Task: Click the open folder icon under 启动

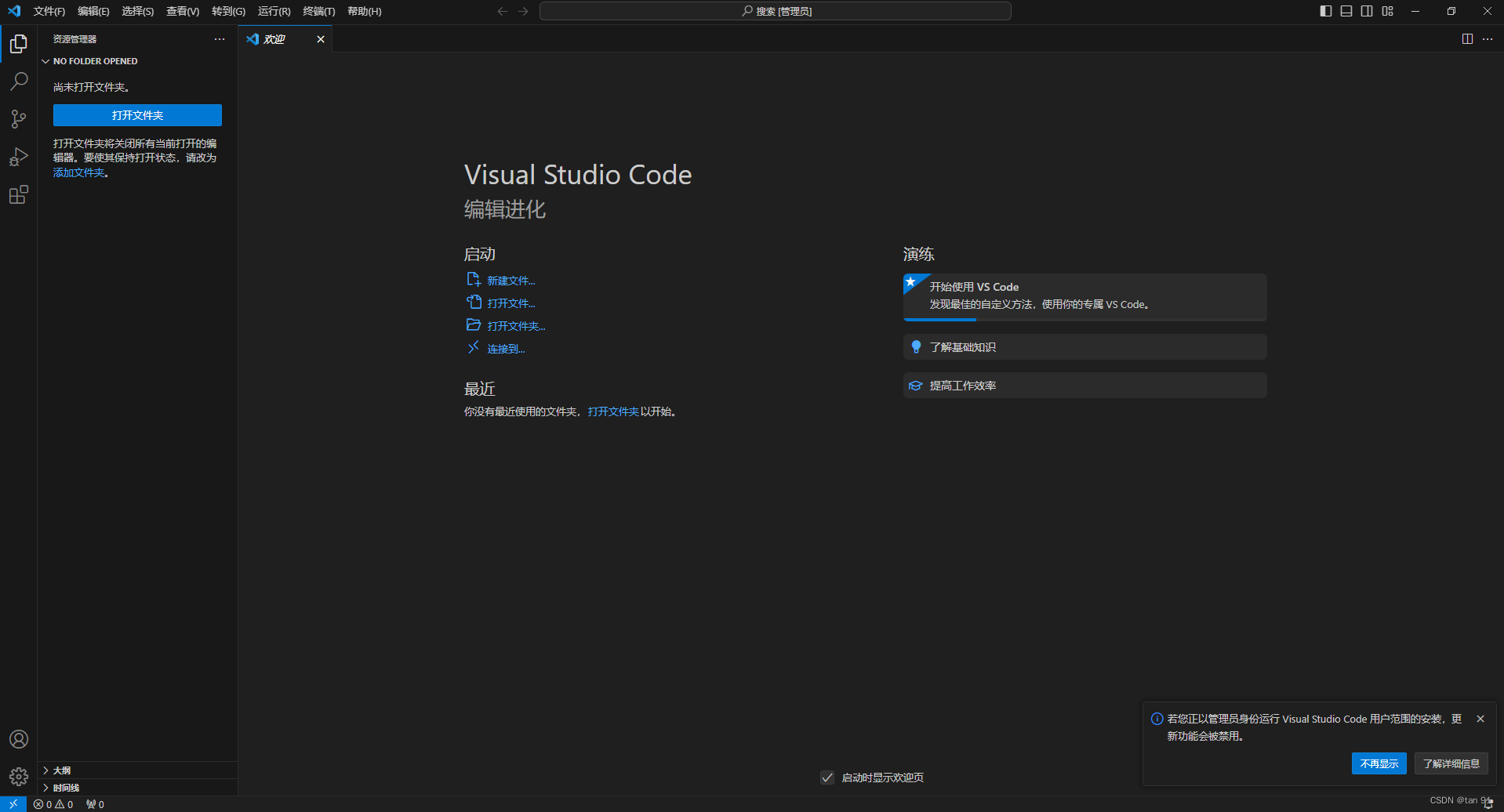Action: pos(474,325)
